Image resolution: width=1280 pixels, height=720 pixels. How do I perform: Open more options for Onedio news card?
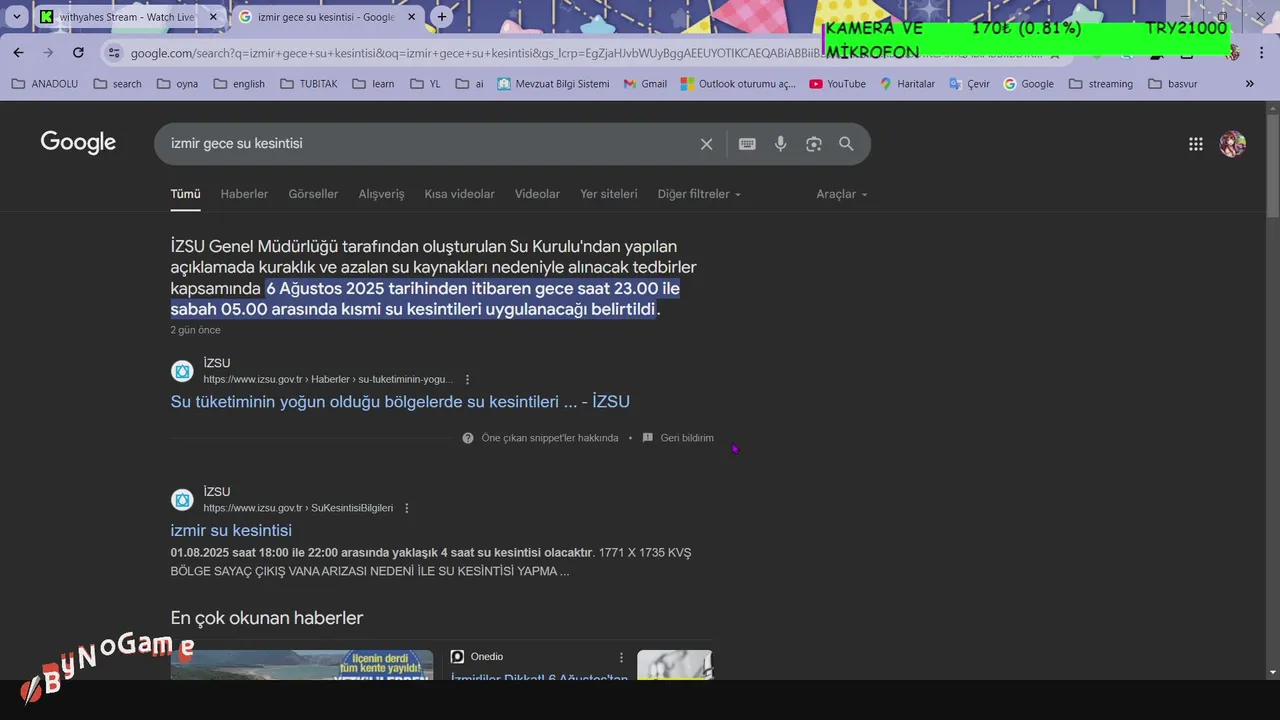pos(621,657)
